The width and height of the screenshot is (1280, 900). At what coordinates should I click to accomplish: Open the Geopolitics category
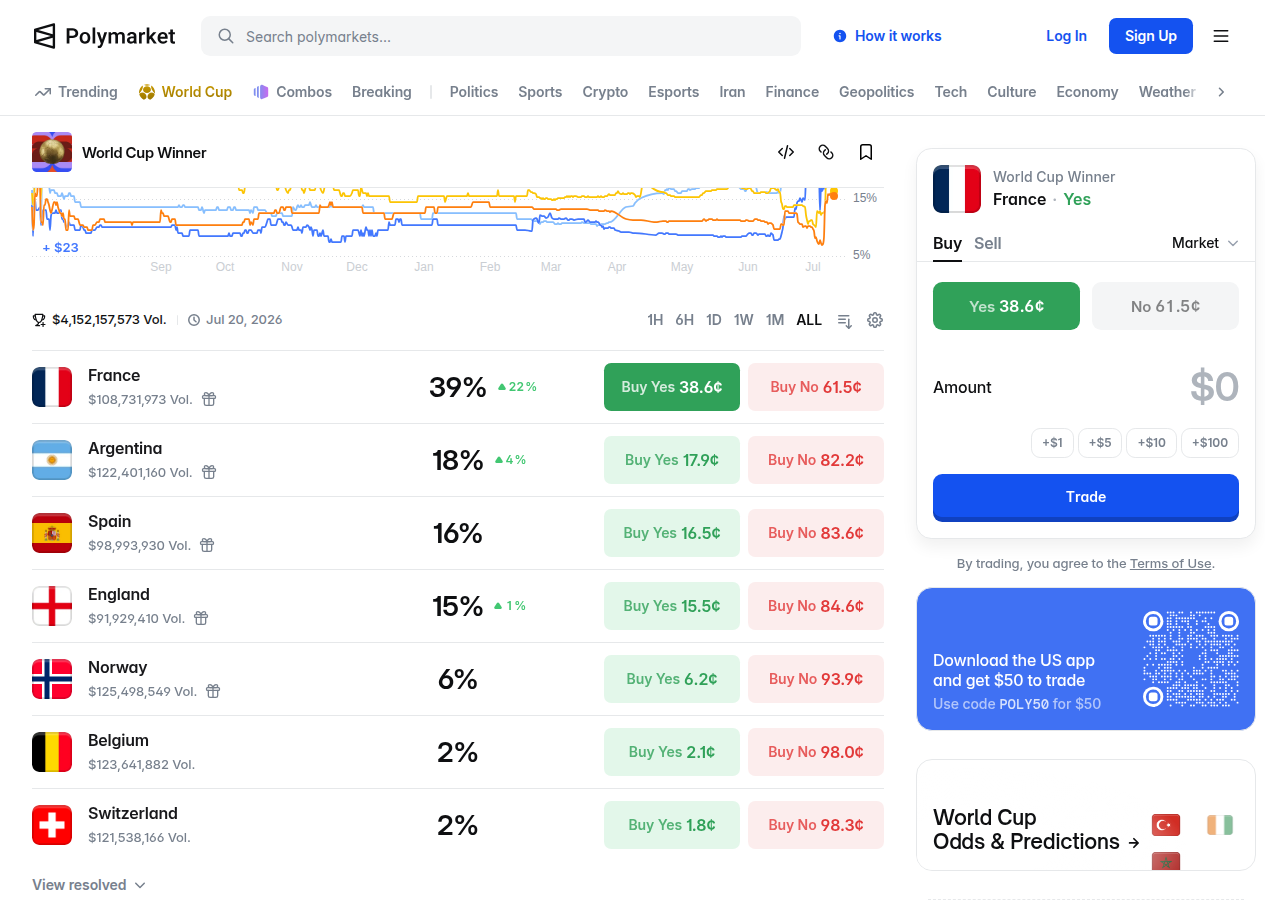coord(876,92)
